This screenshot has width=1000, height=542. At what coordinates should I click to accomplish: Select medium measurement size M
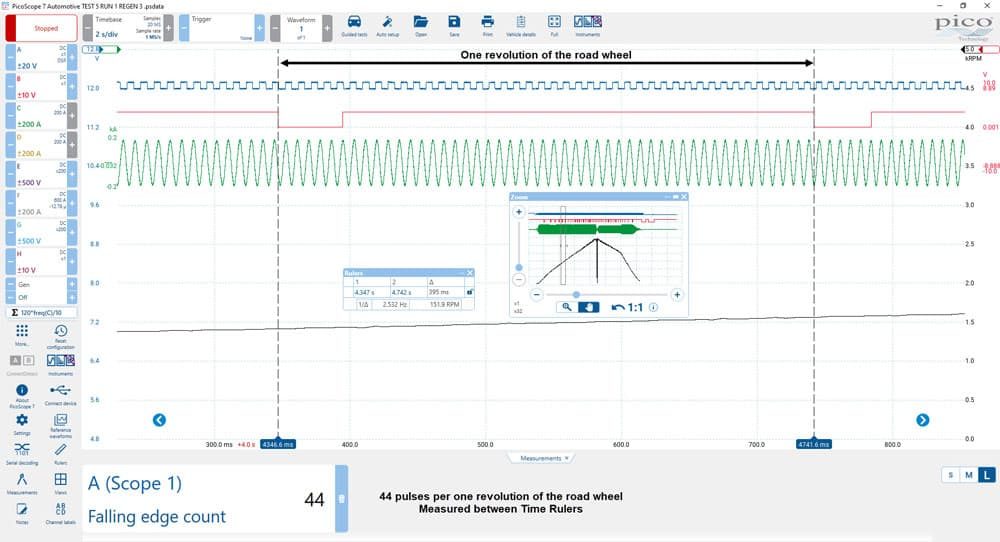[969, 475]
